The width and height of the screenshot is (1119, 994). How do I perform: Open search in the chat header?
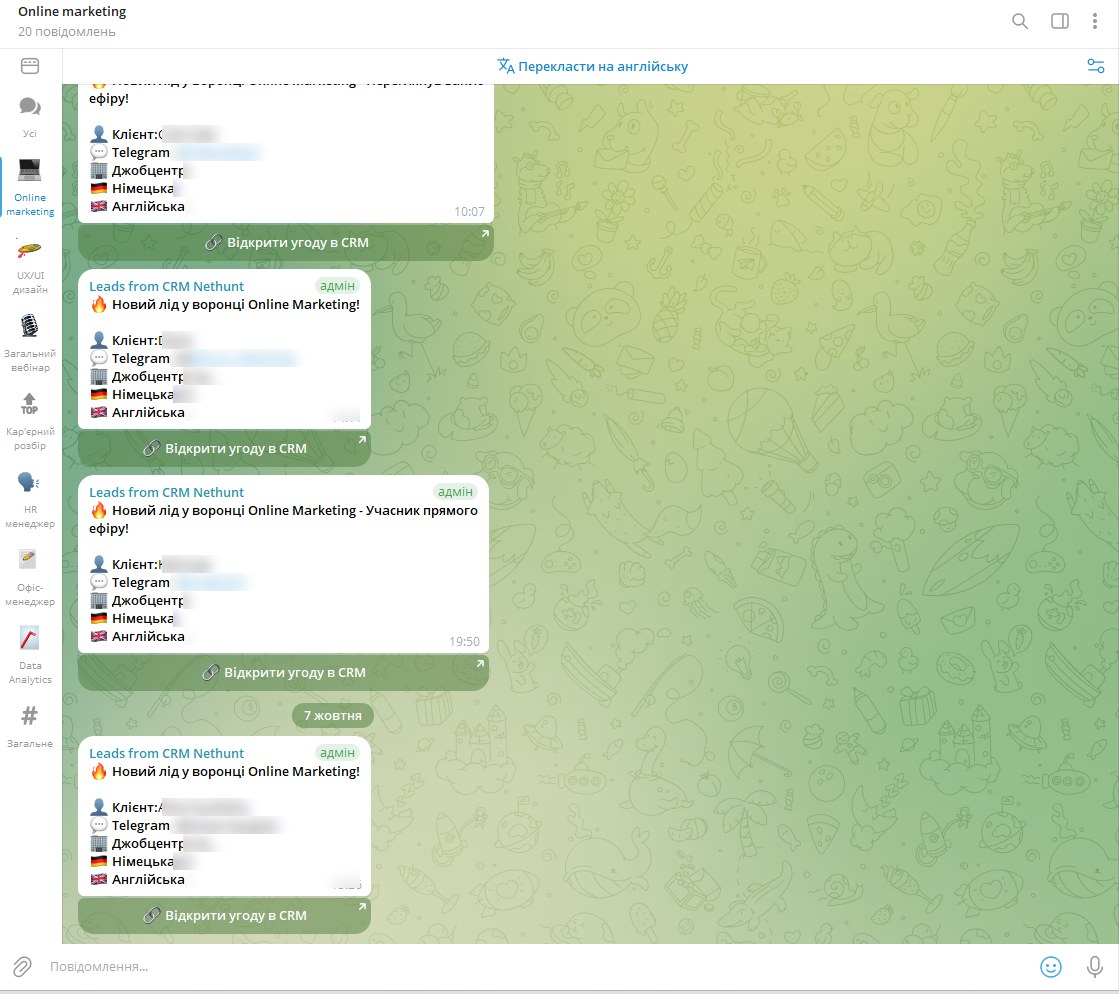click(1020, 21)
